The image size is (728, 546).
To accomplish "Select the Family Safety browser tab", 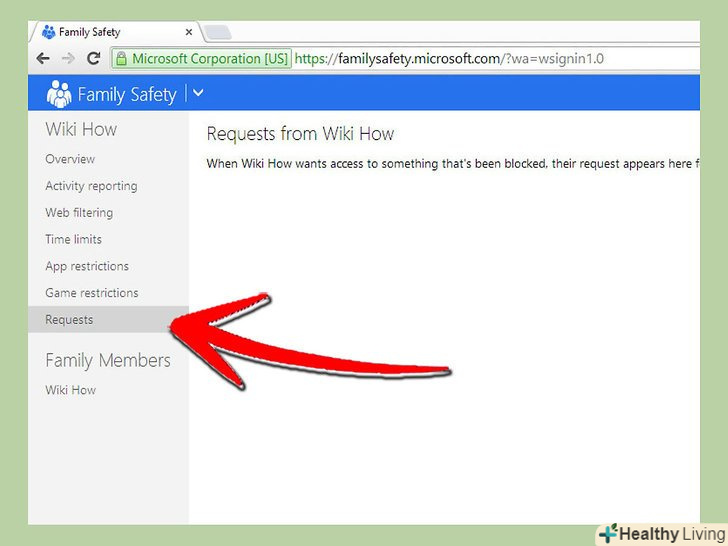I will (x=116, y=32).
